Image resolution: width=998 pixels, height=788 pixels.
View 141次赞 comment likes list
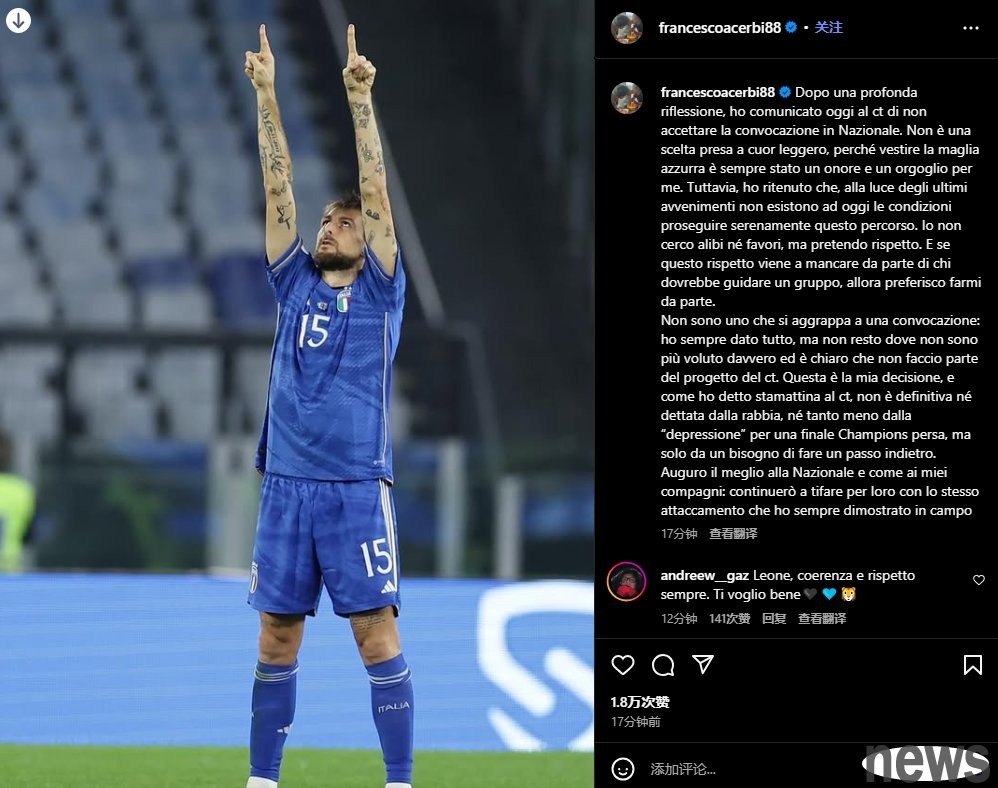point(729,619)
